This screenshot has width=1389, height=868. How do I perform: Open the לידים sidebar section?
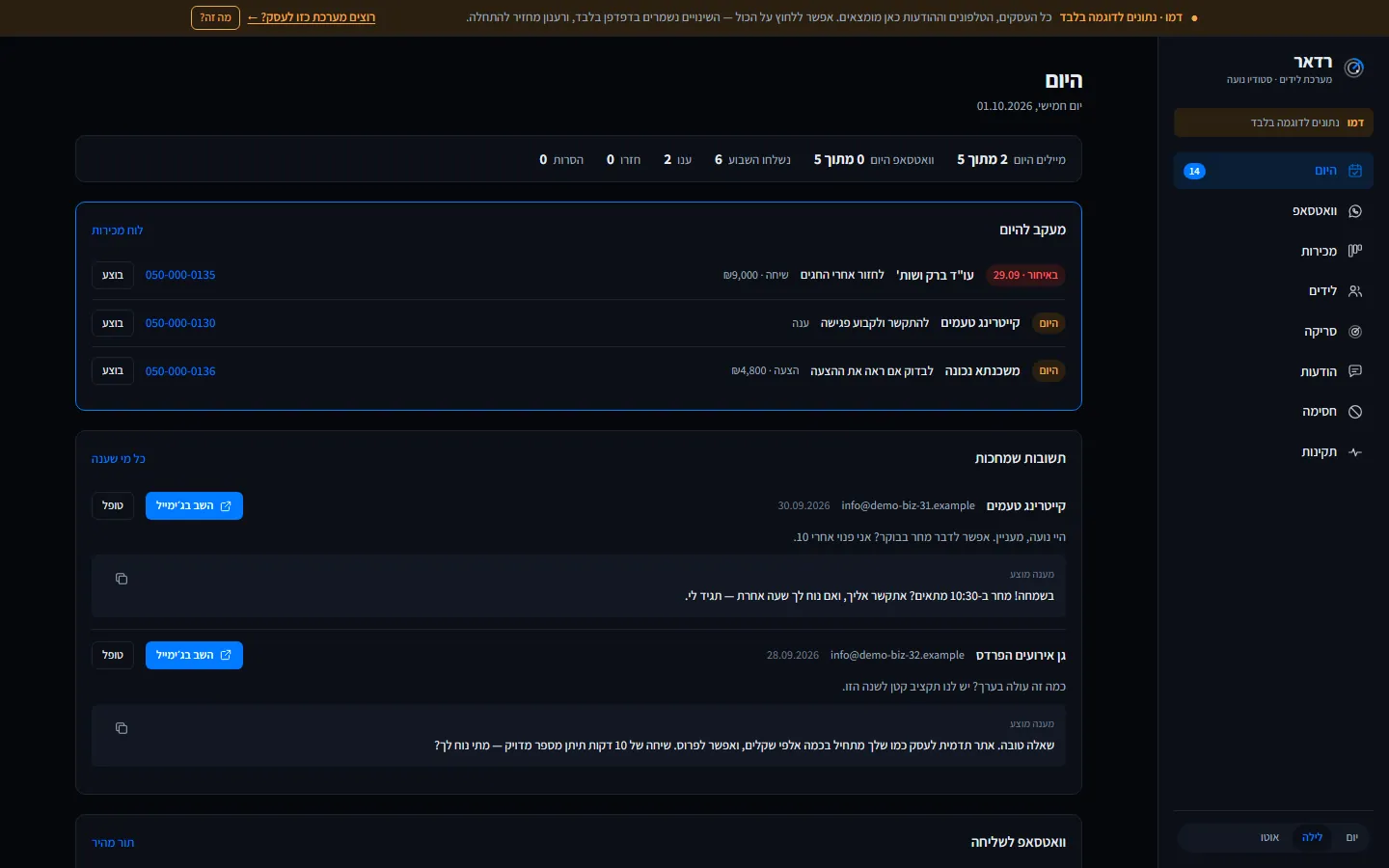tap(1273, 291)
